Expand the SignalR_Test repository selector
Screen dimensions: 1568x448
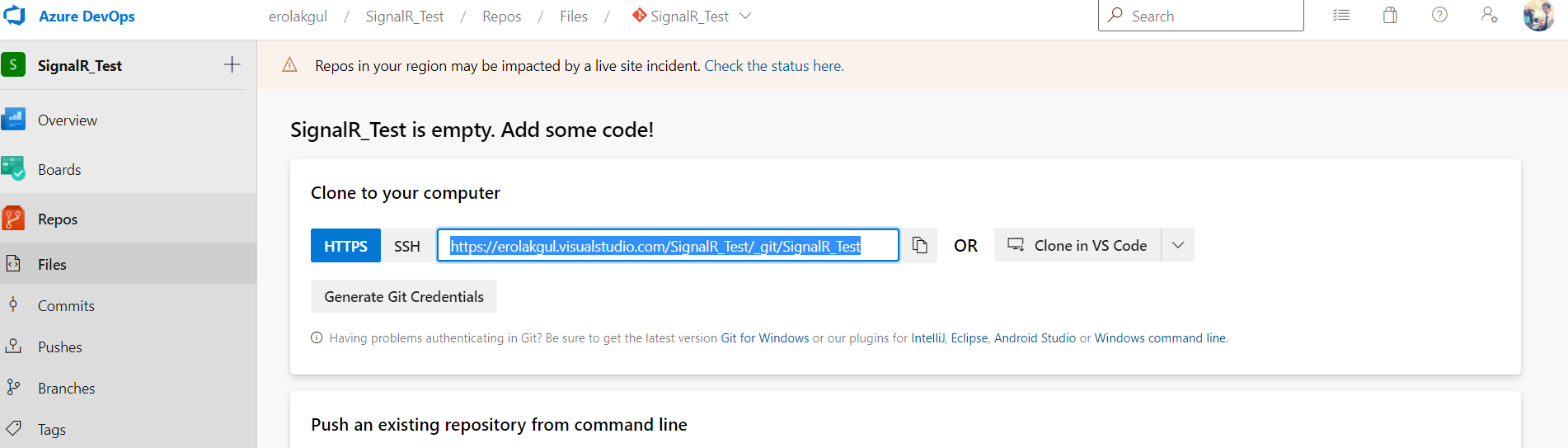[x=745, y=17]
